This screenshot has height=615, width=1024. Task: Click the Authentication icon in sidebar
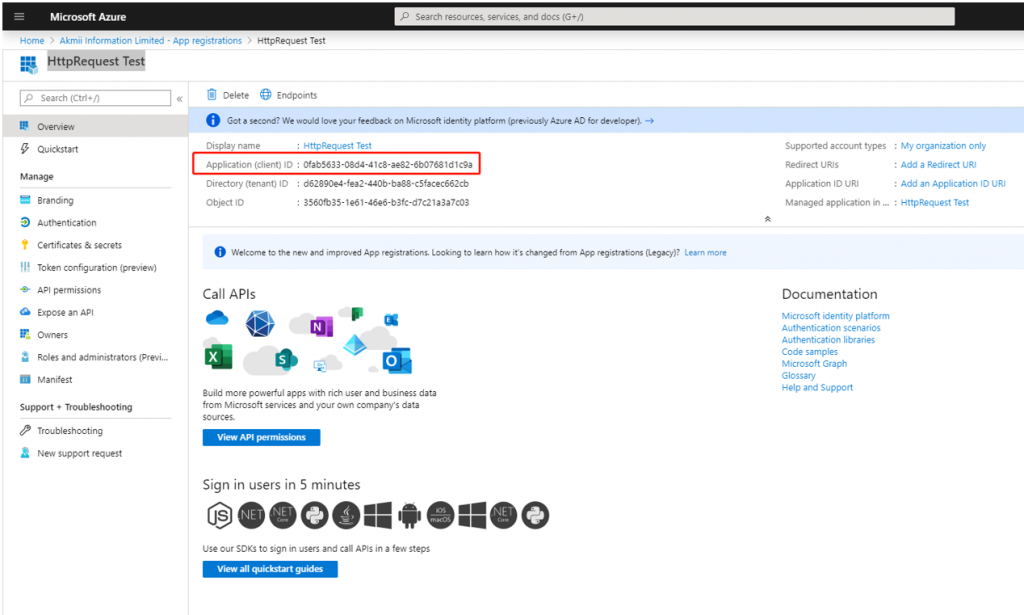(25, 222)
